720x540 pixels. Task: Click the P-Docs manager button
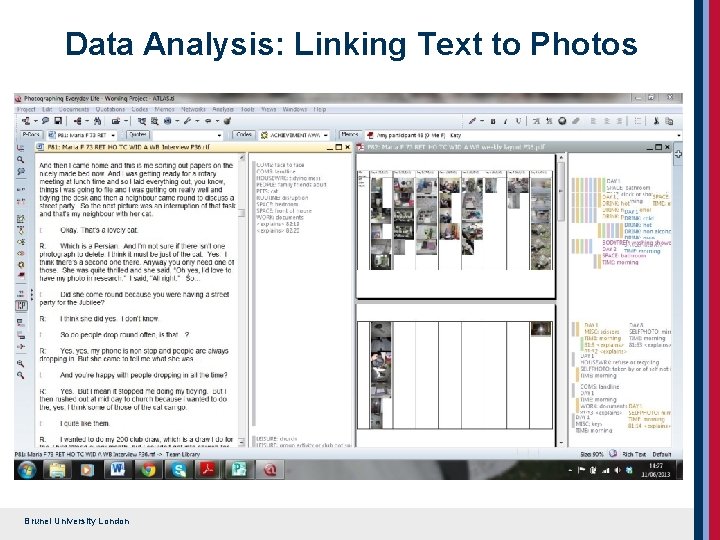pyautogui.click(x=31, y=135)
